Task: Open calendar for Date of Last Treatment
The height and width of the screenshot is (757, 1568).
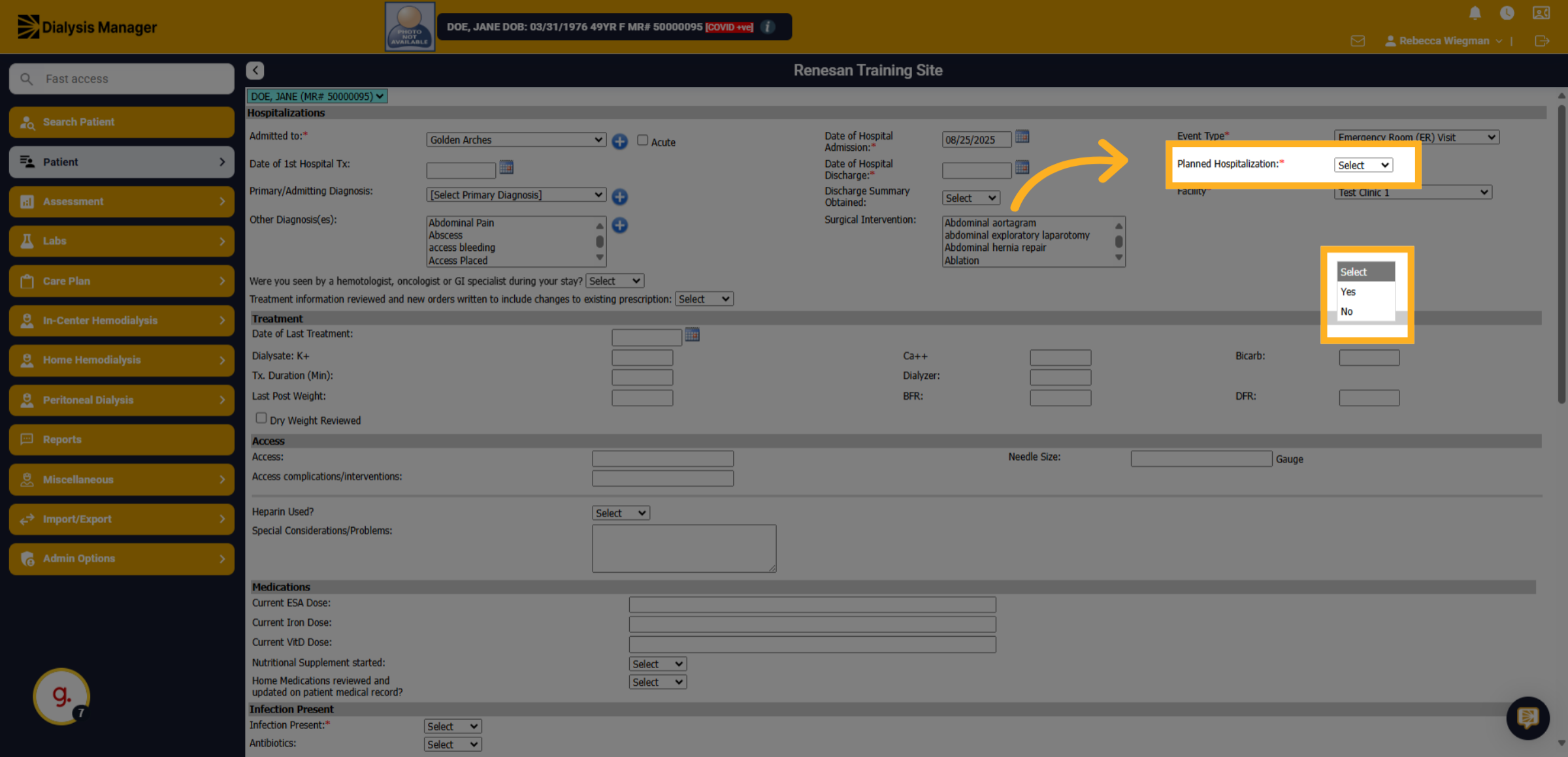Action: [693, 335]
